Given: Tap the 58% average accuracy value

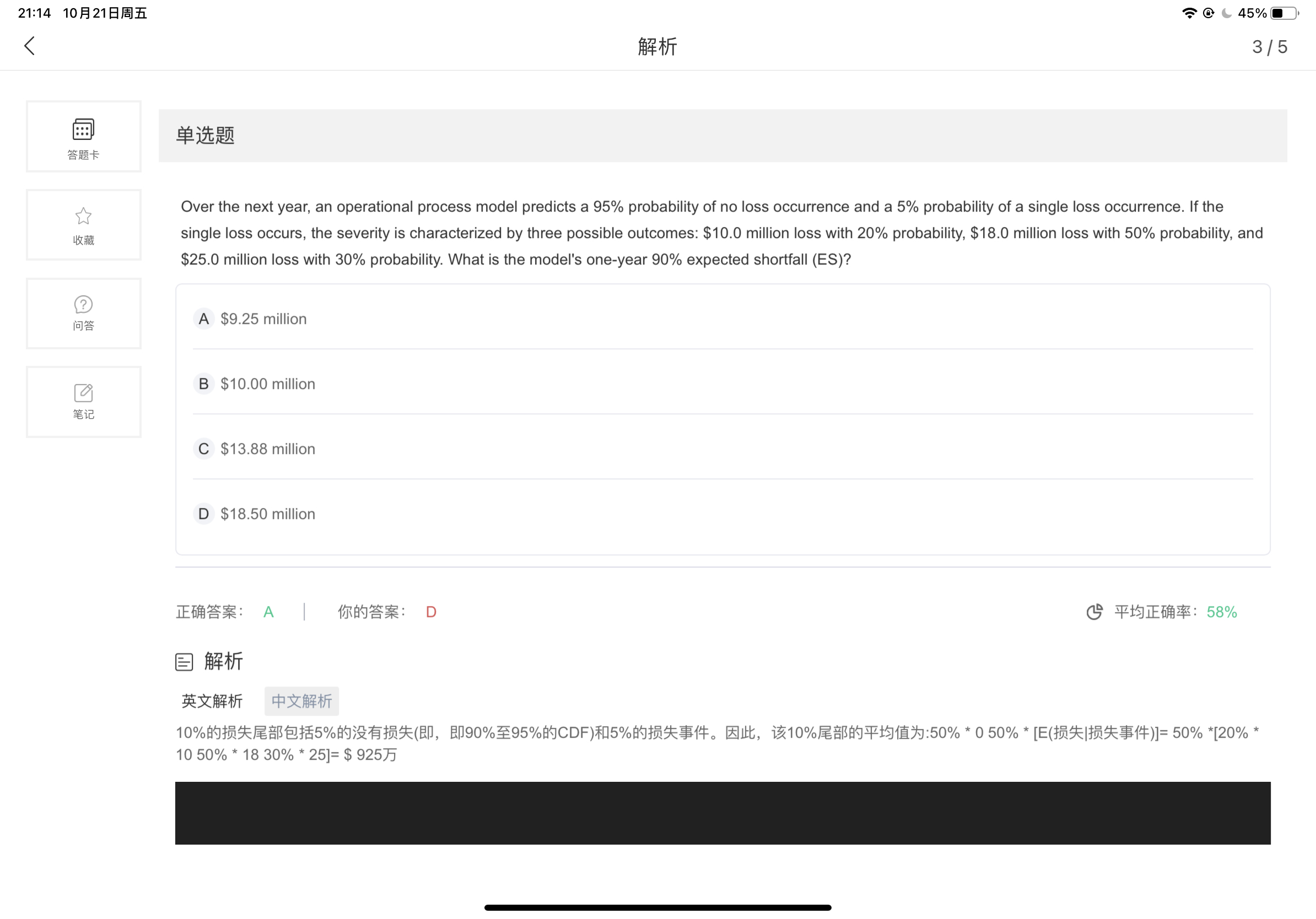Looking at the screenshot, I should coord(1221,612).
